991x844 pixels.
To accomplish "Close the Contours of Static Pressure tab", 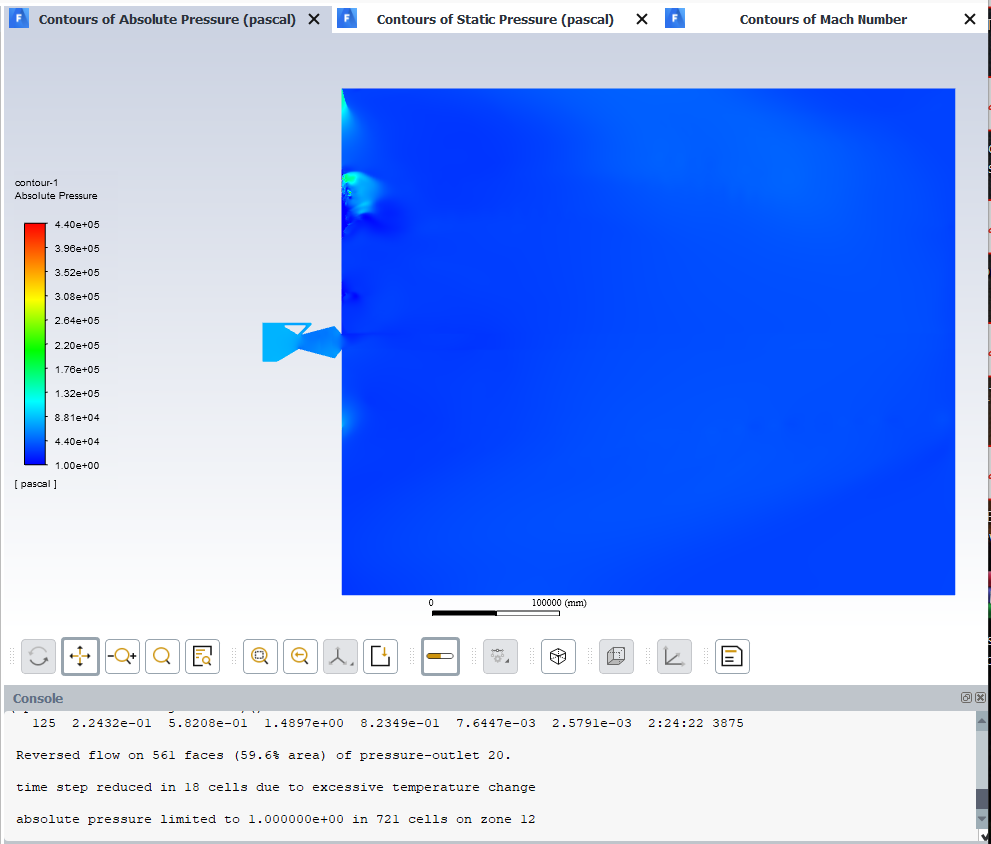I will click(641, 20).
